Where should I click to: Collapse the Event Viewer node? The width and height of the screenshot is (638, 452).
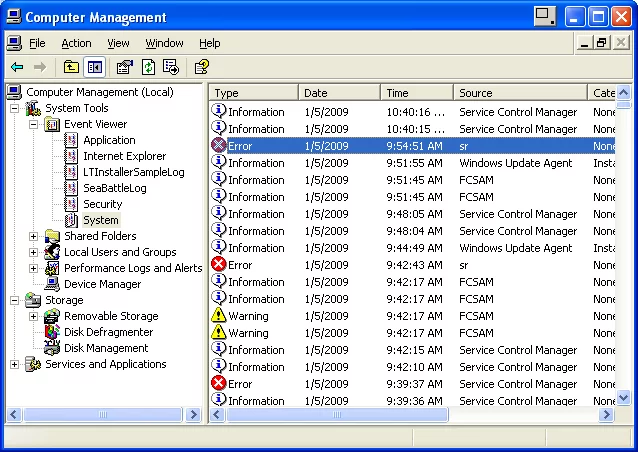tap(33, 125)
